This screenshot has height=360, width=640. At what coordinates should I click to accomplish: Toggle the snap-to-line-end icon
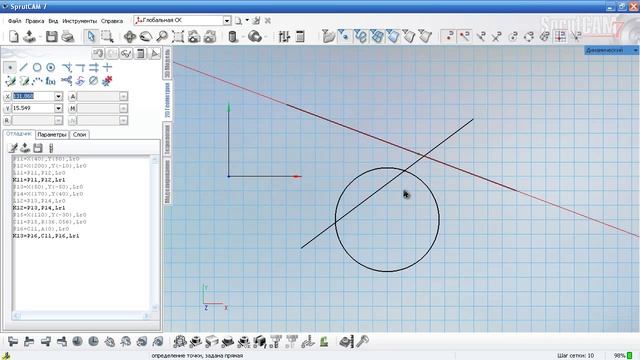464,37
